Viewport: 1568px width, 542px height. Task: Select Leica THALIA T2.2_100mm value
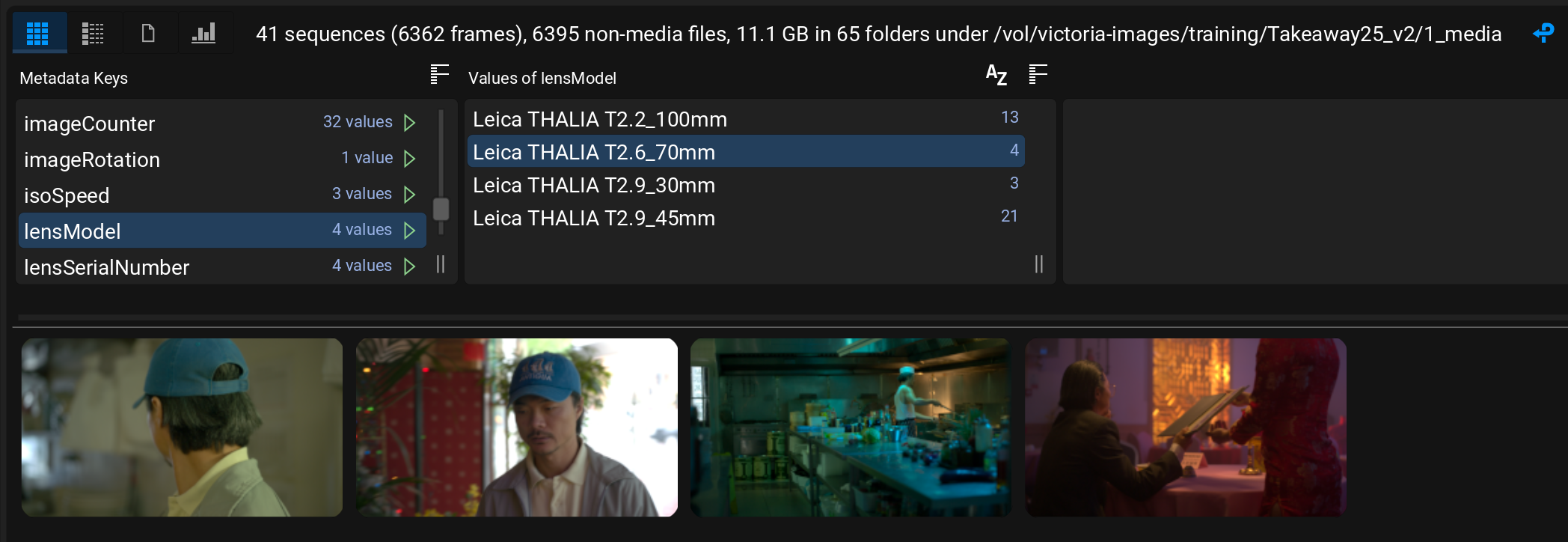(600, 120)
